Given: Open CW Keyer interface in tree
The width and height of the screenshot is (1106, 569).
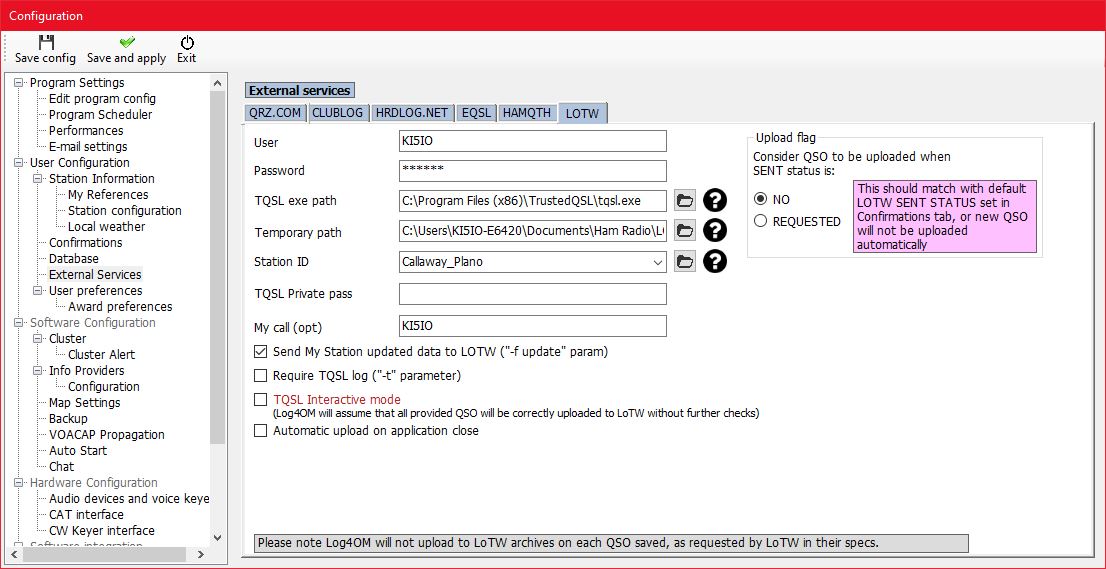Looking at the screenshot, I should (x=102, y=531).
